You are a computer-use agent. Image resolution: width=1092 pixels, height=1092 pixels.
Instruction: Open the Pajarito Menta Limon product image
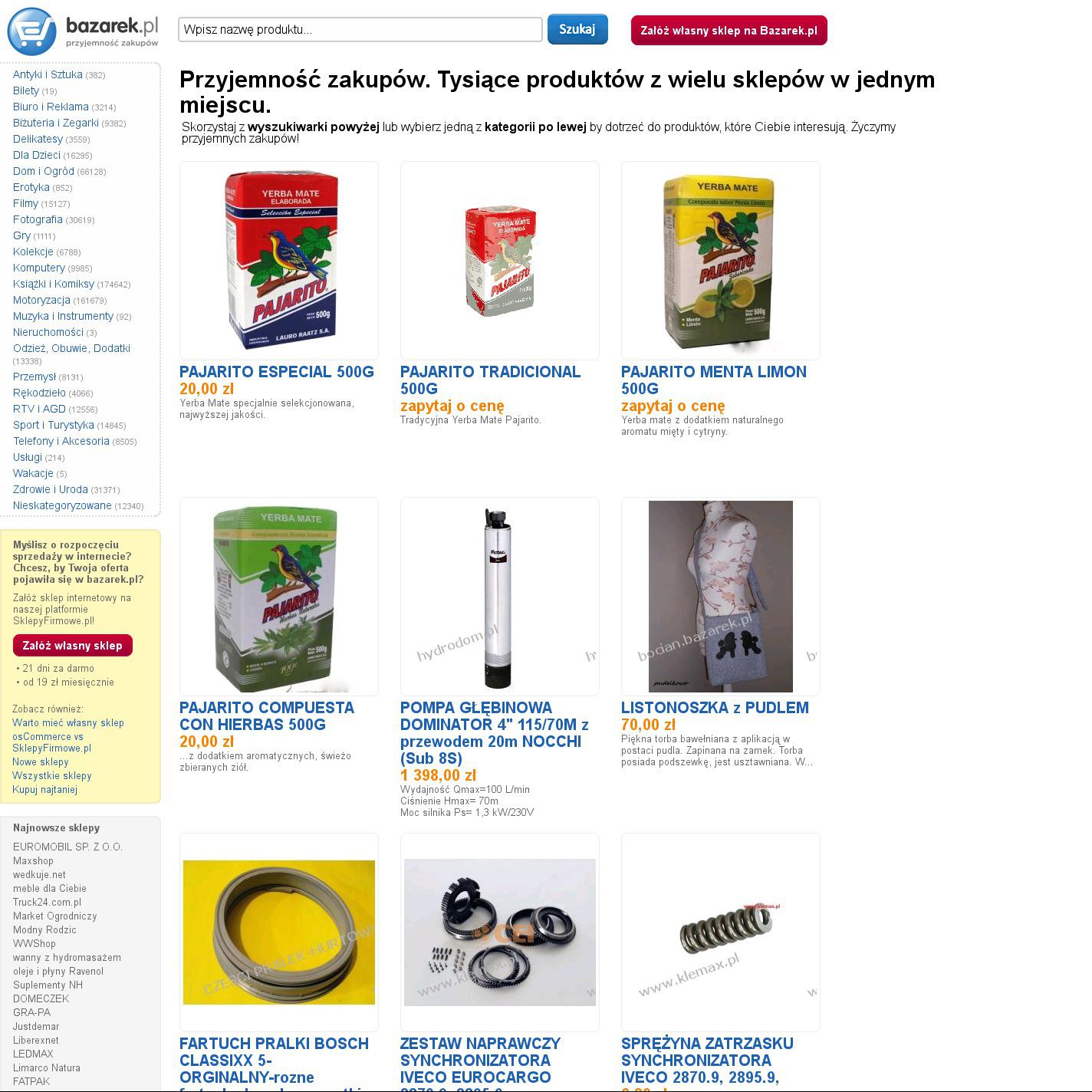click(x=721, y=261)
